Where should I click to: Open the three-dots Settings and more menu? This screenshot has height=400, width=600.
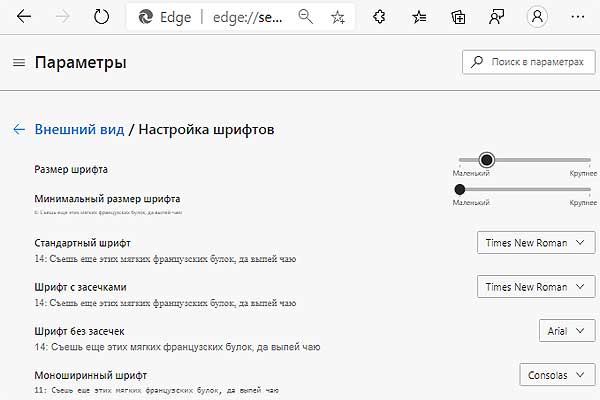(577, 17)
